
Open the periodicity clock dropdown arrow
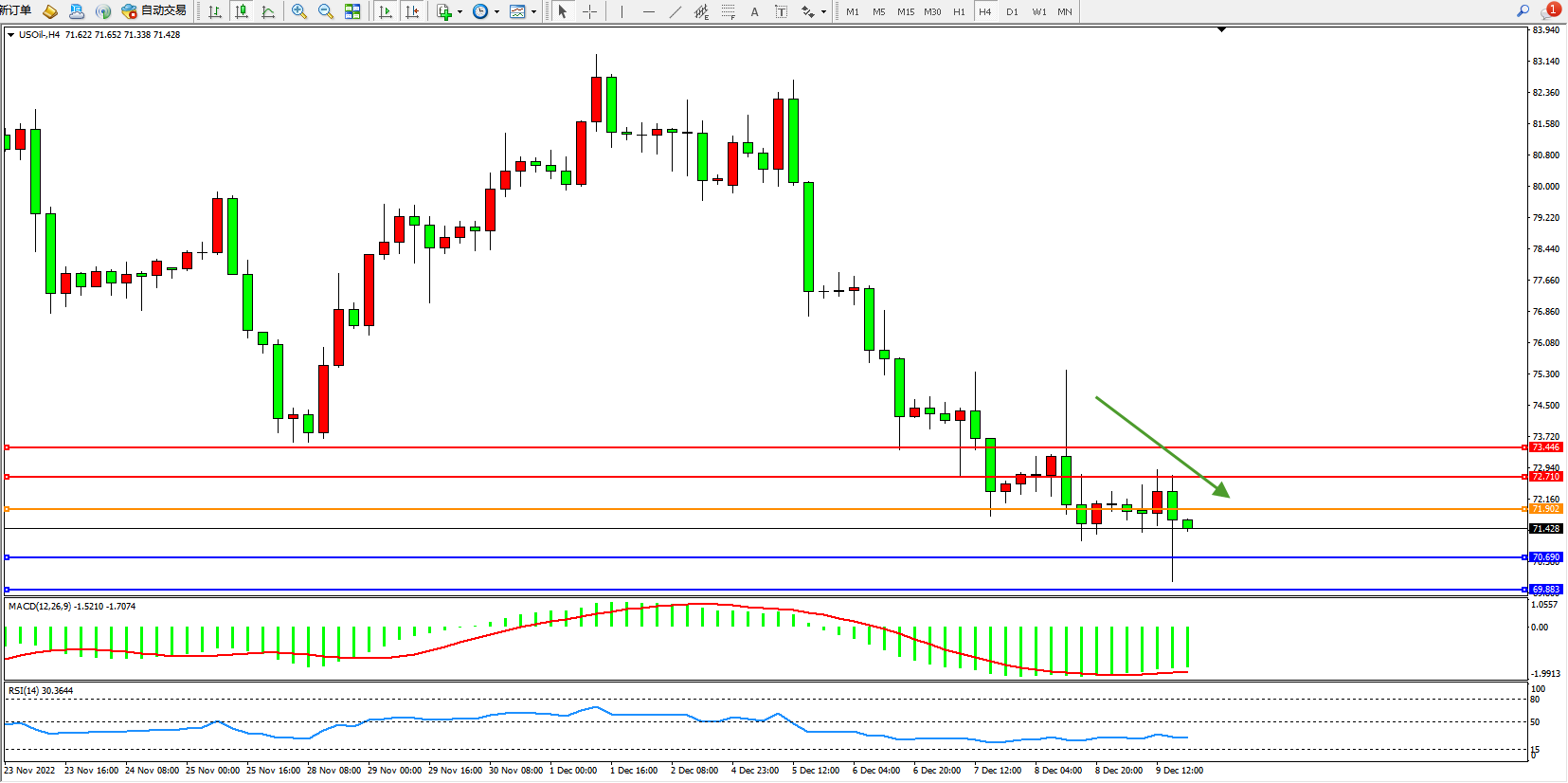click(496, 12)
